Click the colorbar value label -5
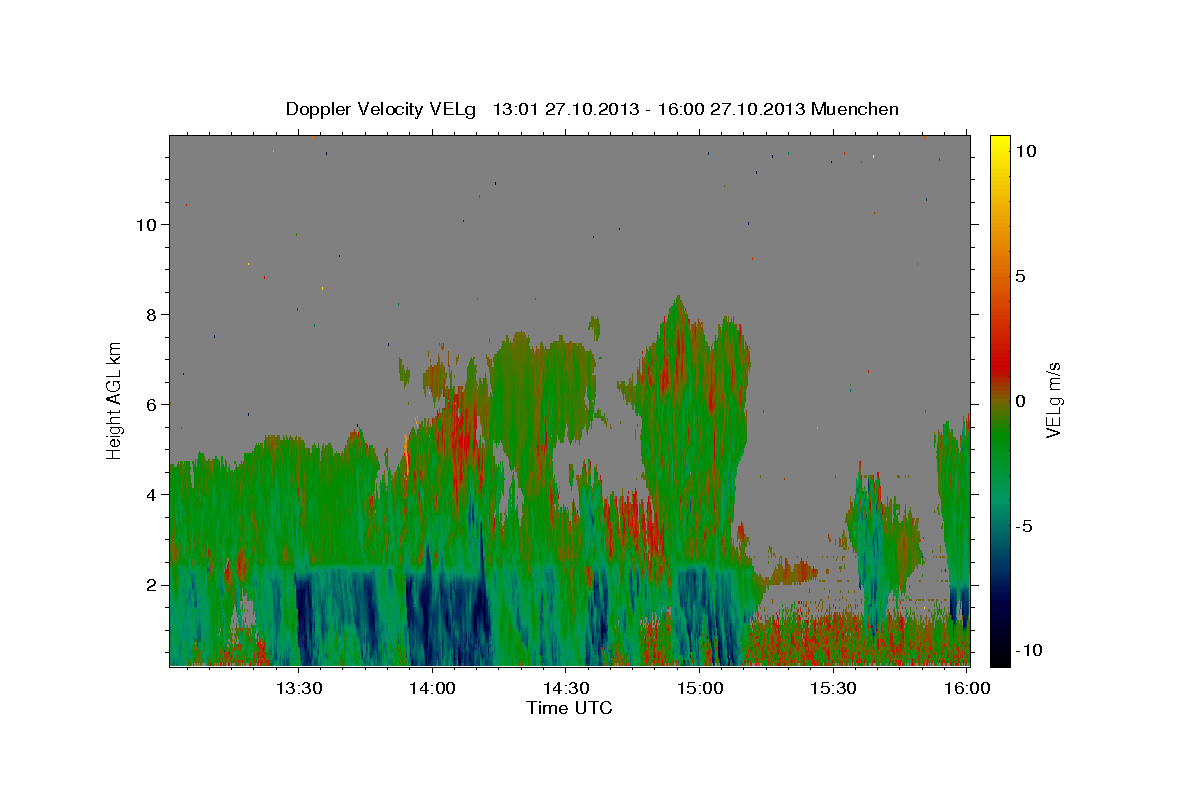1200x800 pixels. (x=1023, y=526)
